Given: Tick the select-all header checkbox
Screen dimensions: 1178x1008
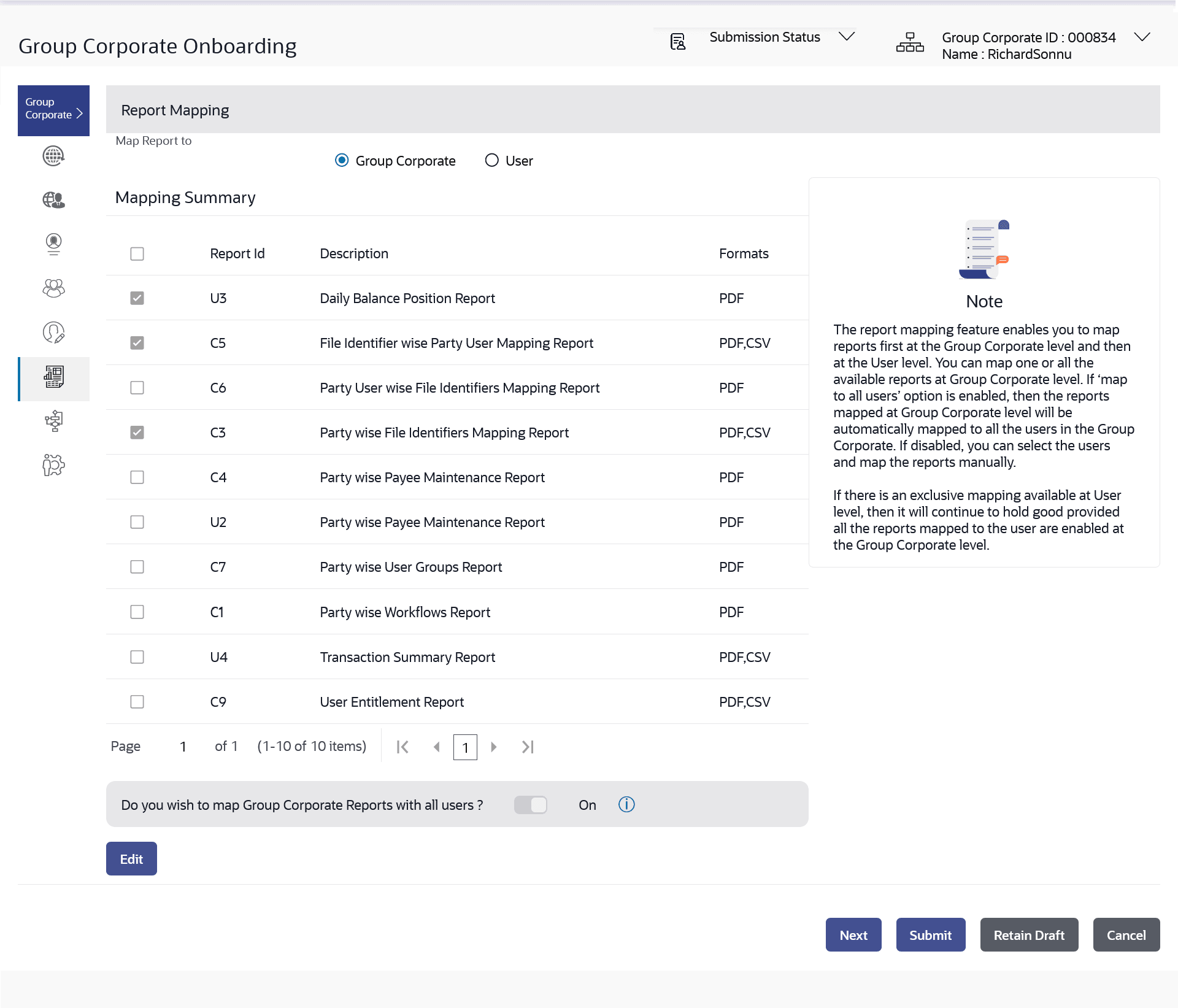Looking at the screenshot, I should coord(137,253).
